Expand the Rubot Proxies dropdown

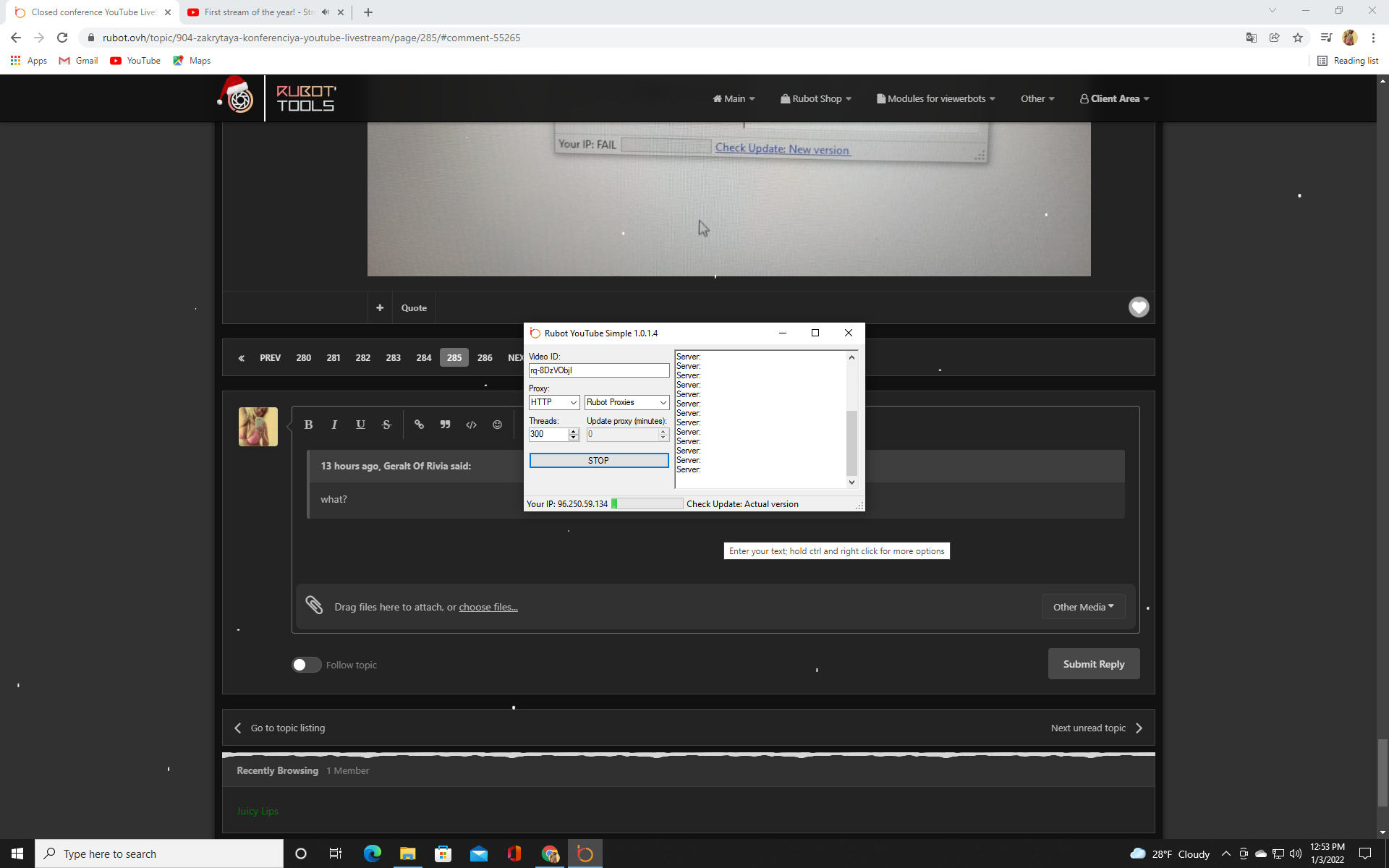pos(626,402)
